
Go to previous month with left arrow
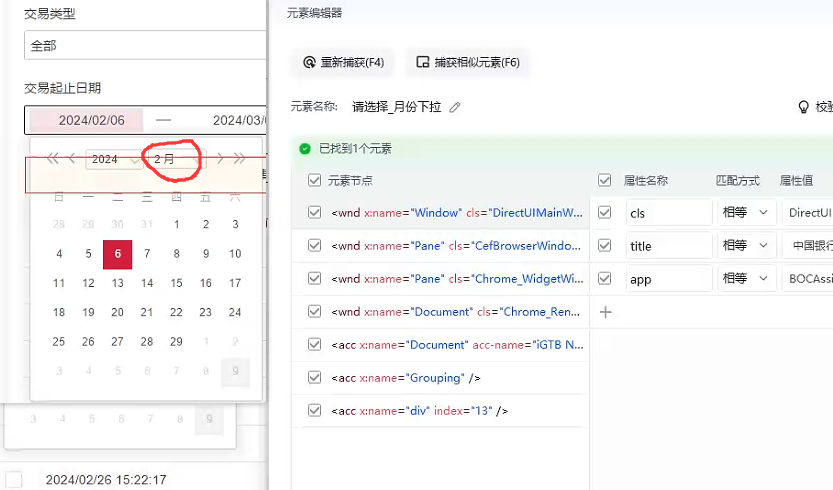click(x=74, y=158)
